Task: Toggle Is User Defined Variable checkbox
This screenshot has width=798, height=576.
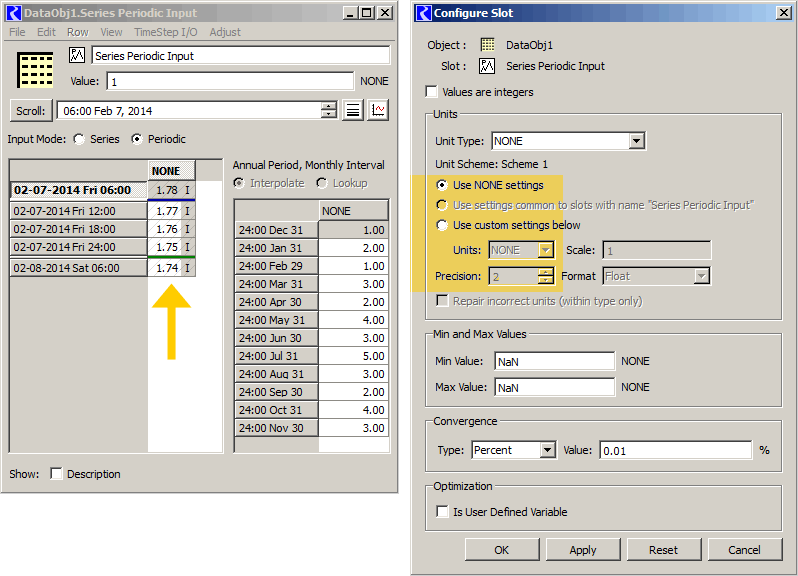Action: (x=442, y=511)
